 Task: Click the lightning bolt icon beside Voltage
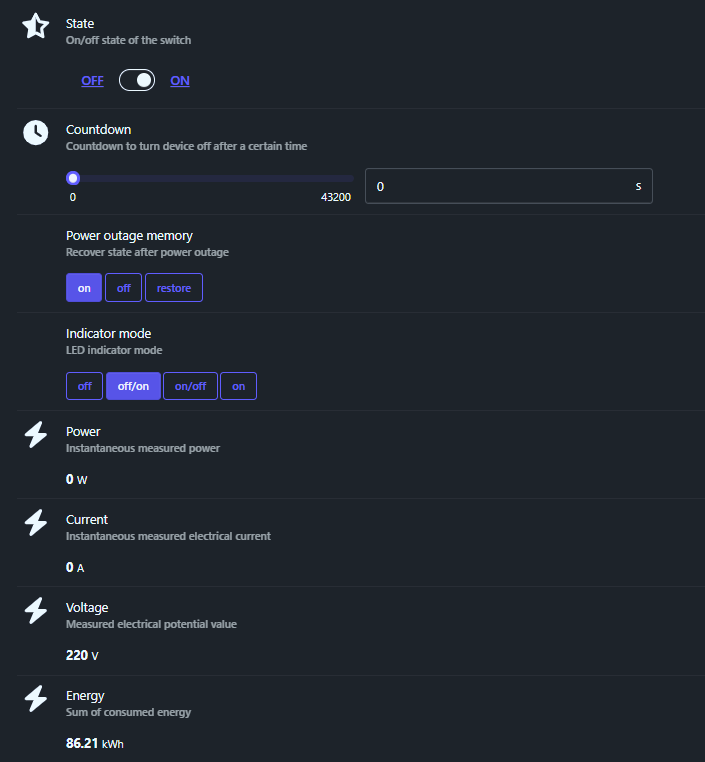click(x=36, y=611)
